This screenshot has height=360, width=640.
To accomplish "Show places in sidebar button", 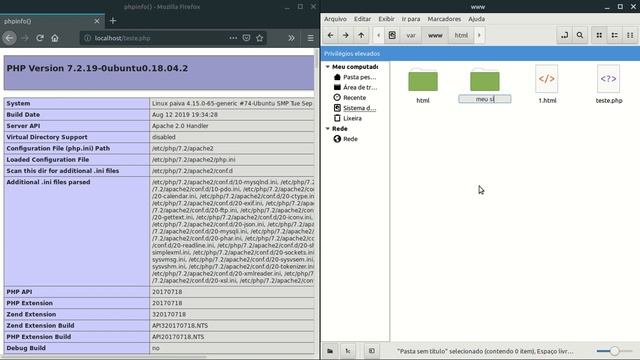I will 330,351.
